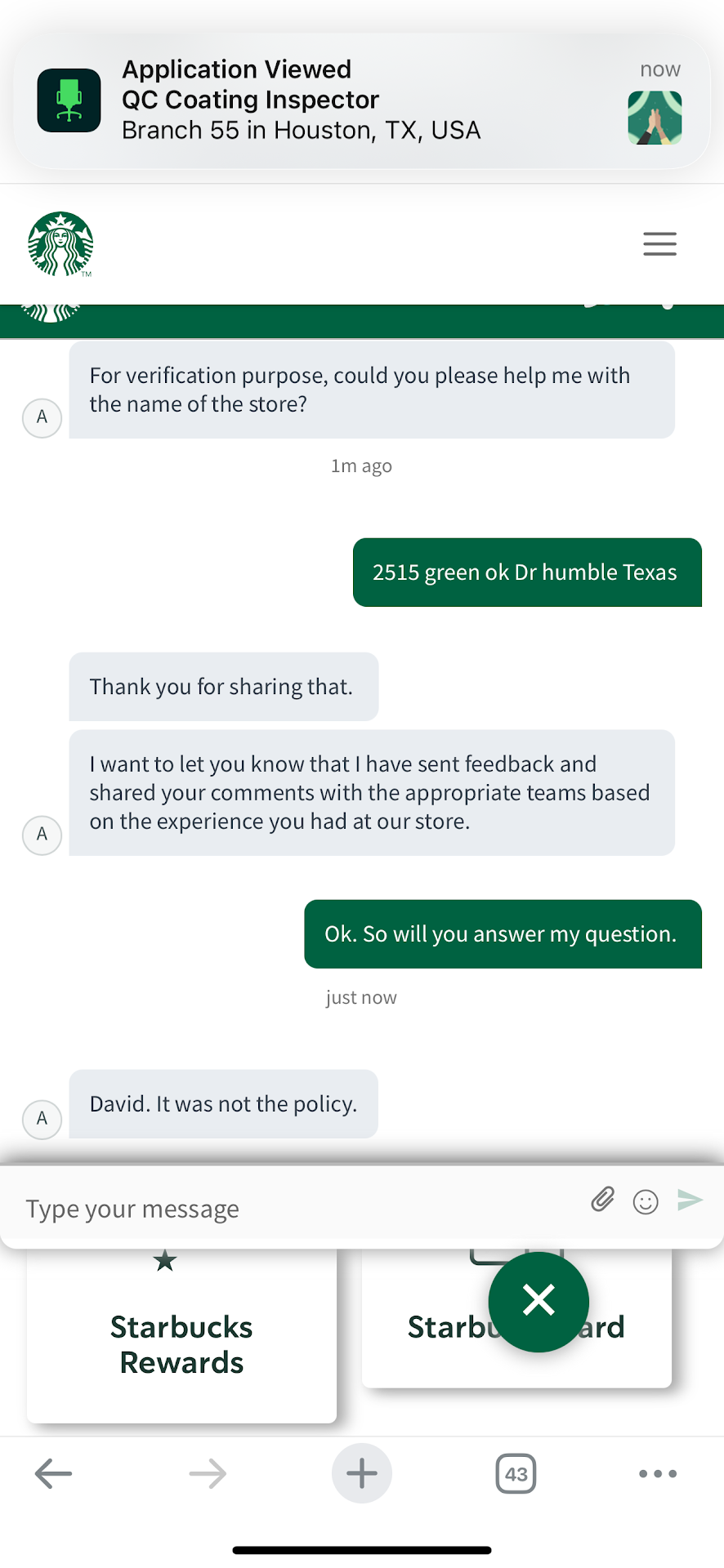The height and width of the screenshot is (1568, 724).
Task: Open the hamburger menu in the header
Action: pos(659,244)
